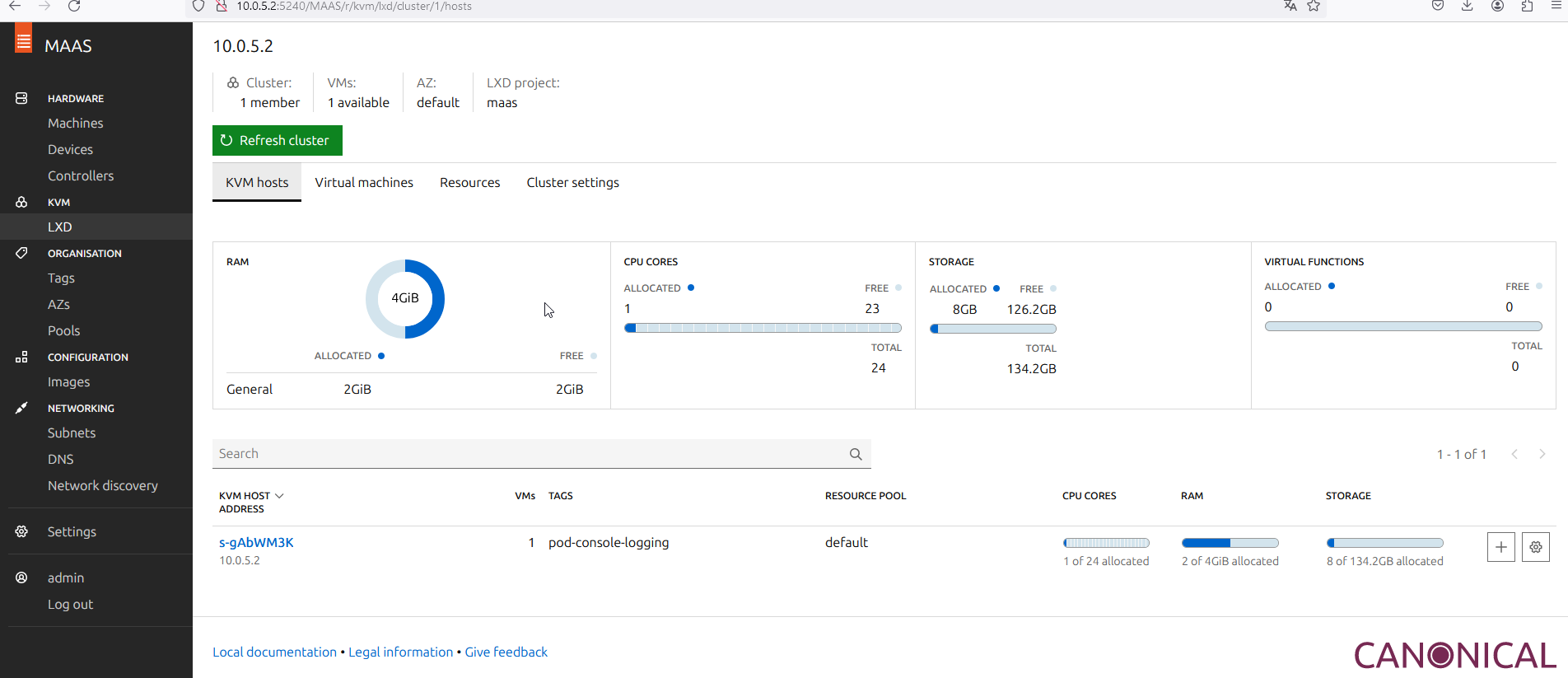Screen dimensions: 1568x678
Task: Open Controllers in the sidebar
Action: click(x=81, y=175)
